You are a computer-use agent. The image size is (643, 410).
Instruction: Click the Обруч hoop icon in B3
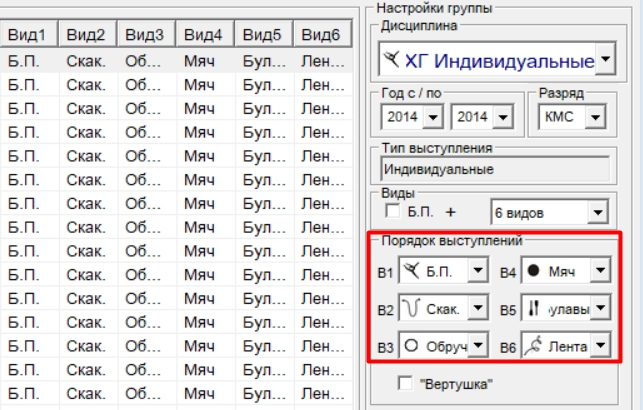point(409,345)
